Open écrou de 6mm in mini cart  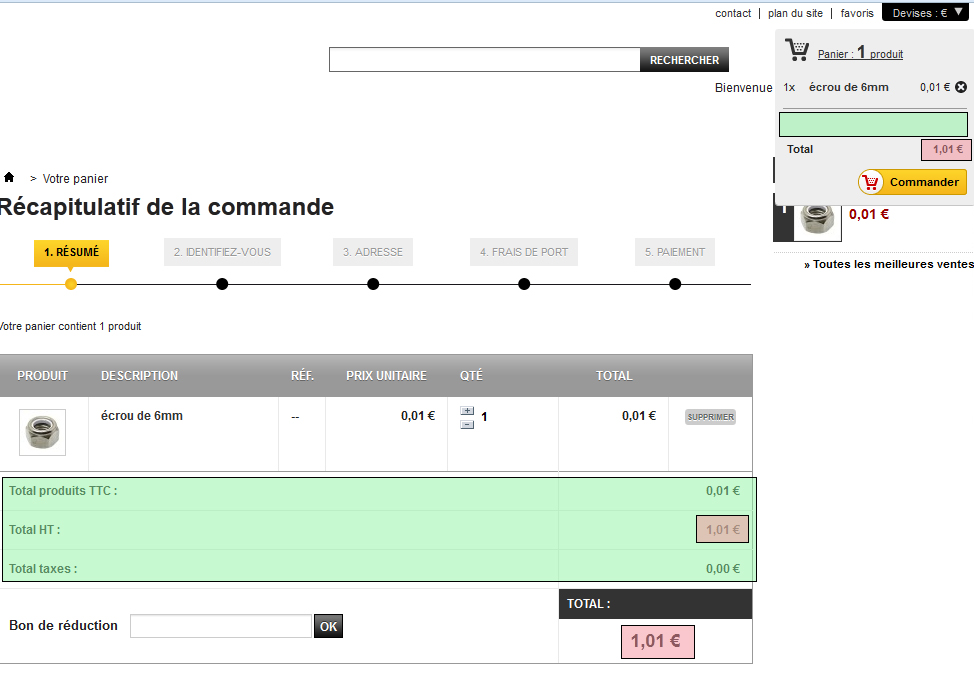point(849,87)
